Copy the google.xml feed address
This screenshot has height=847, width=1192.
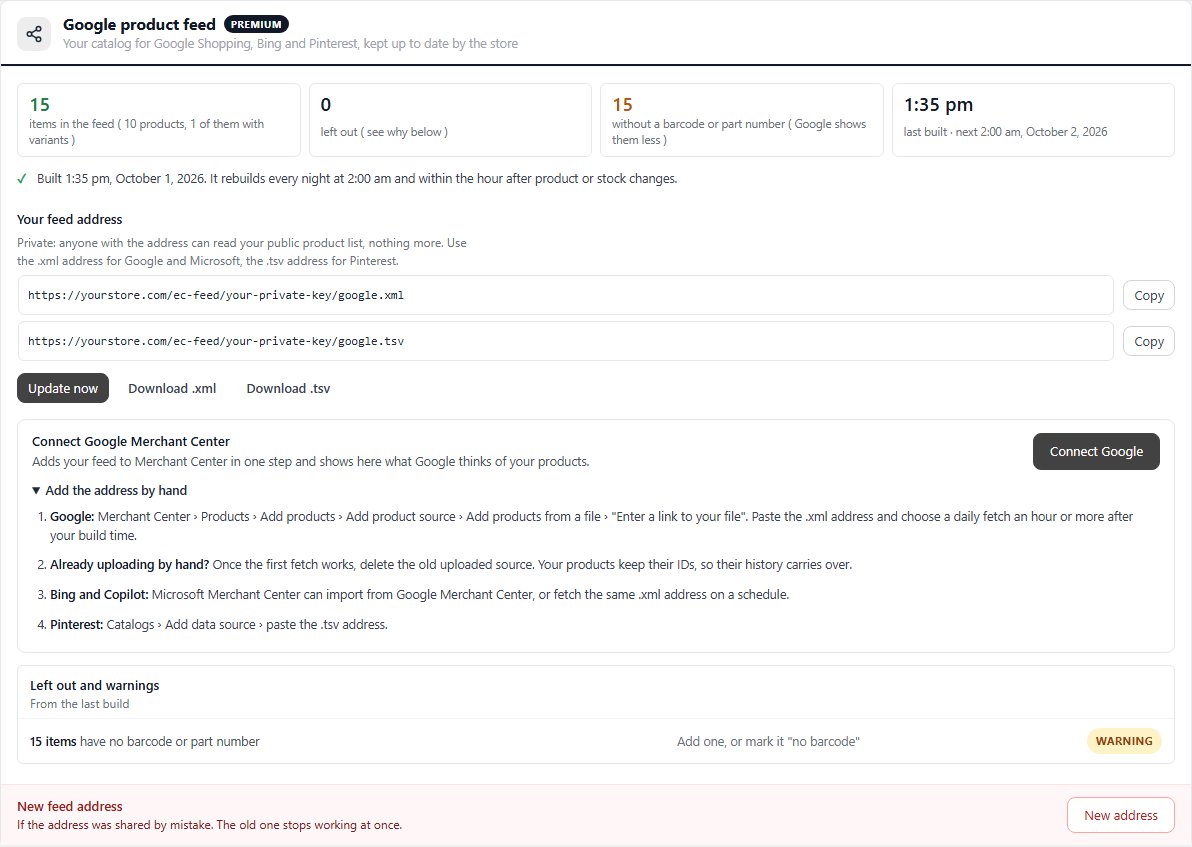1149,296
